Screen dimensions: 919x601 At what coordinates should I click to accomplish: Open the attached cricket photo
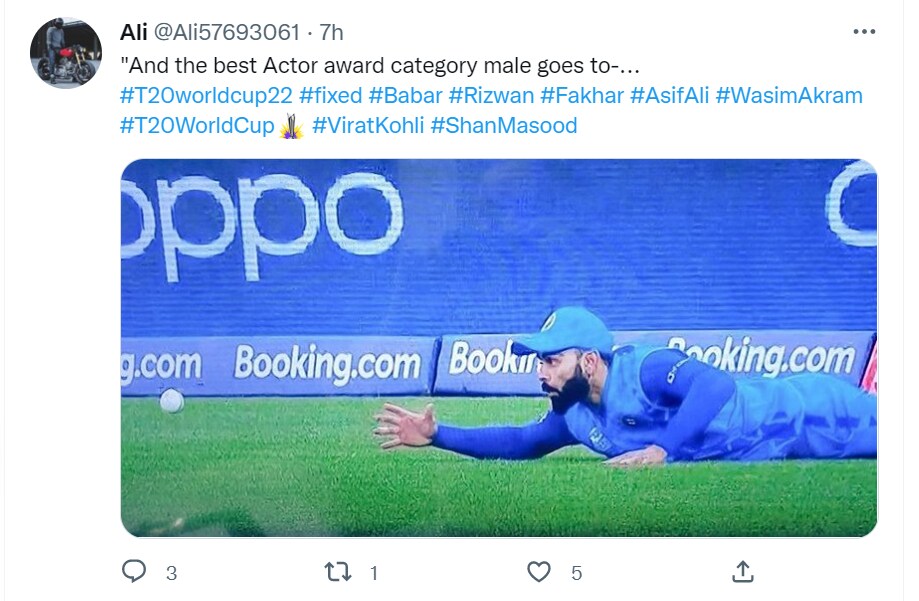[498, 347]
